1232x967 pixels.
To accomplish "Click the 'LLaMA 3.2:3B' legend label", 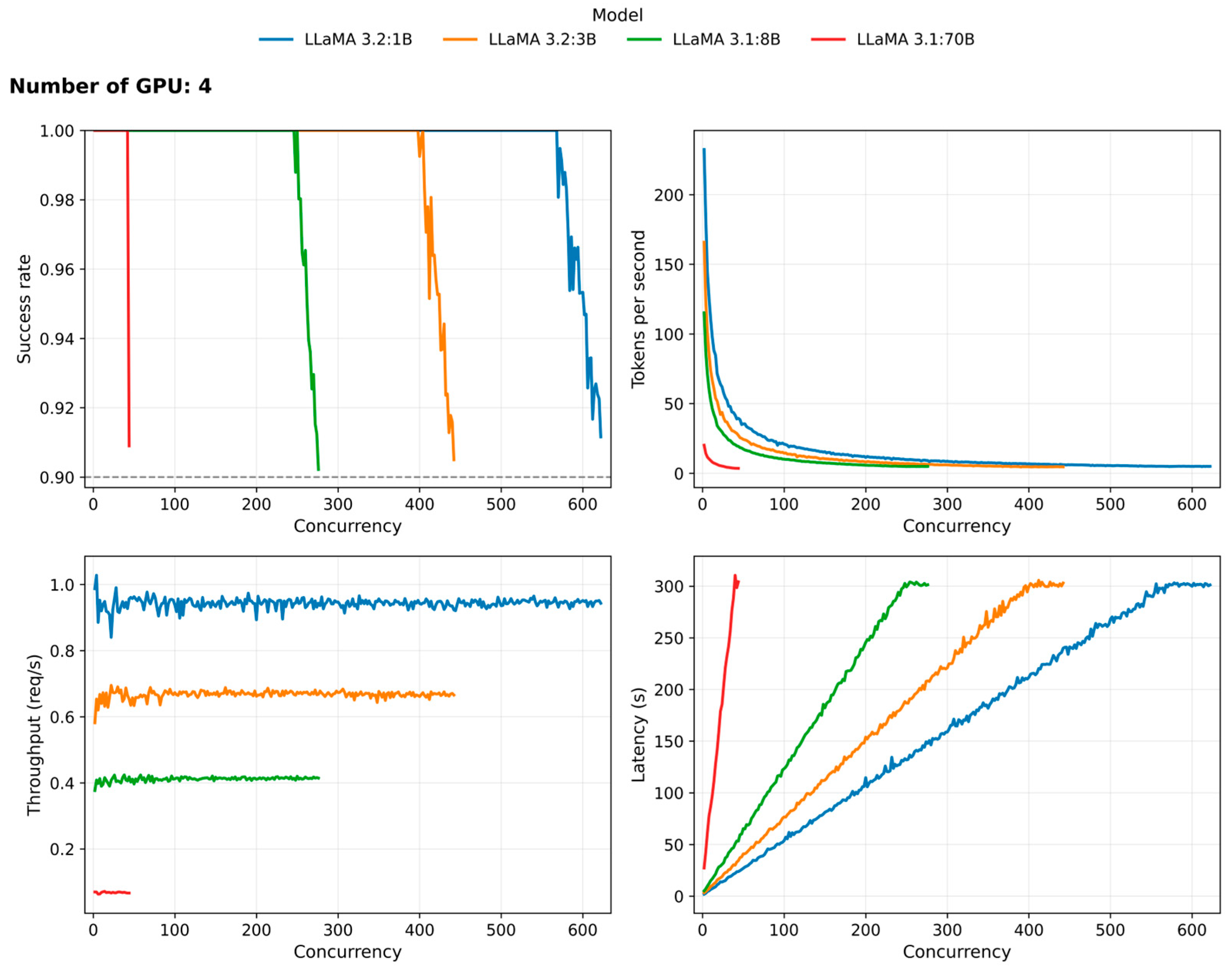I will (x=542, y=40).
